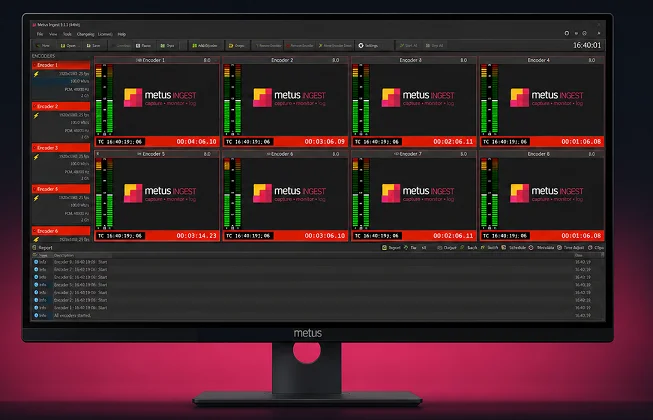Select Encoder 2 in the encoders list
This screenshot has width=653, height=420.
pyautogui.click(x=61, y=106)
